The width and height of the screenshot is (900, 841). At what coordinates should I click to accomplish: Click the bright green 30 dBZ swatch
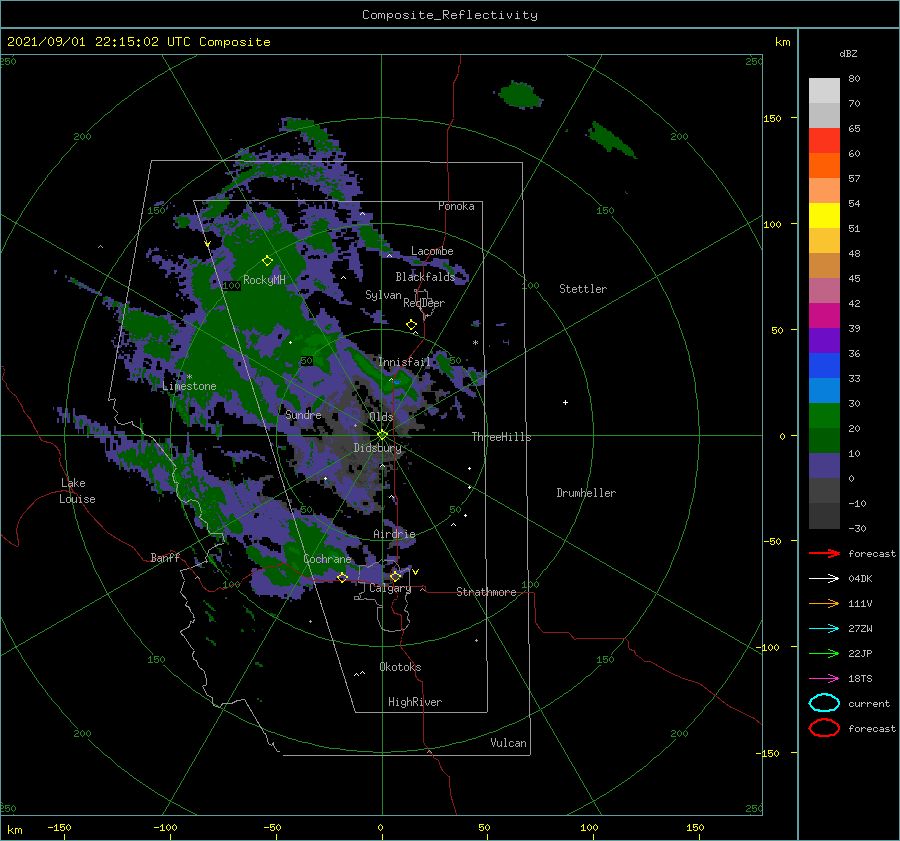tap(824, 415)
